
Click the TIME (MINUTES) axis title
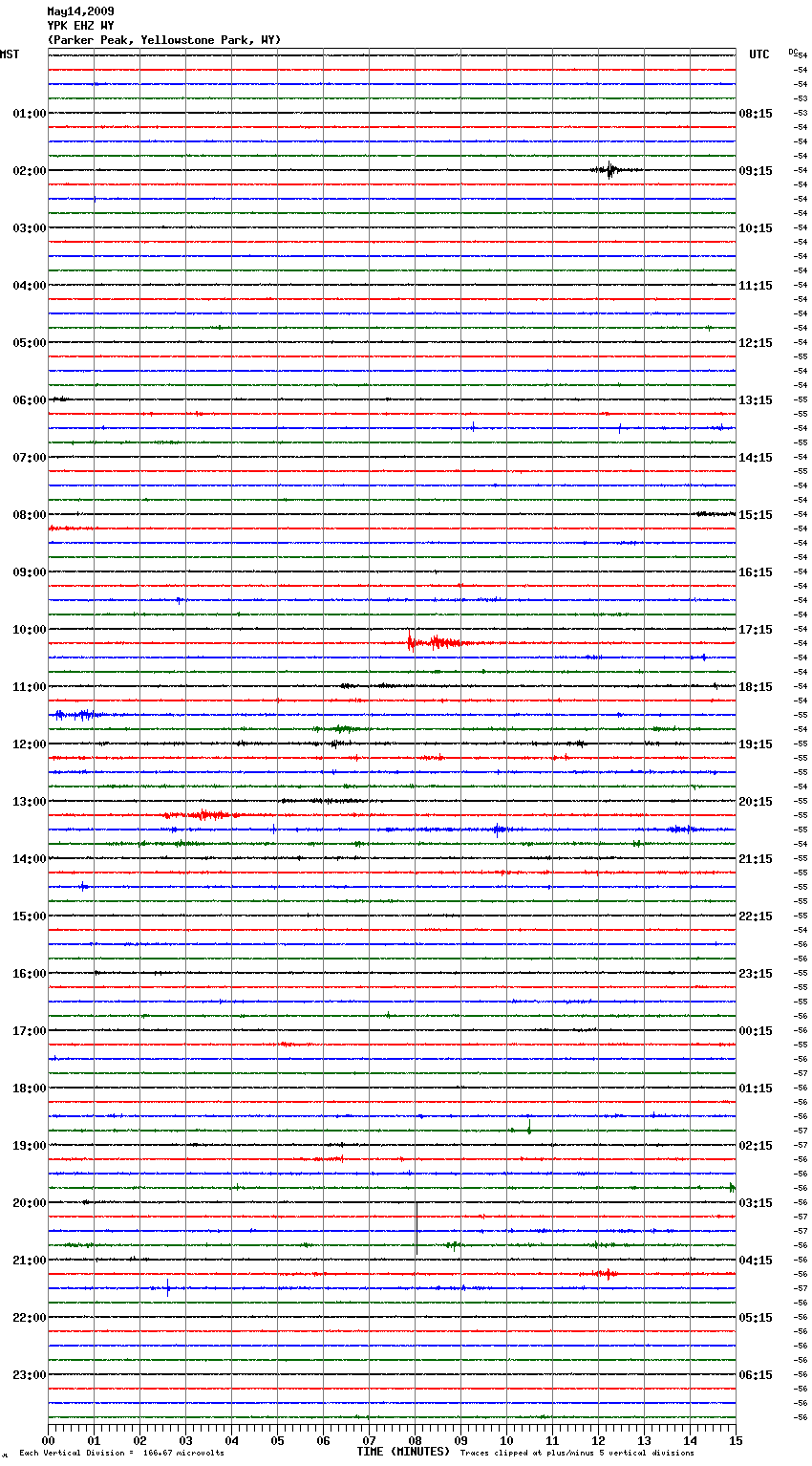pos(403,1452)
